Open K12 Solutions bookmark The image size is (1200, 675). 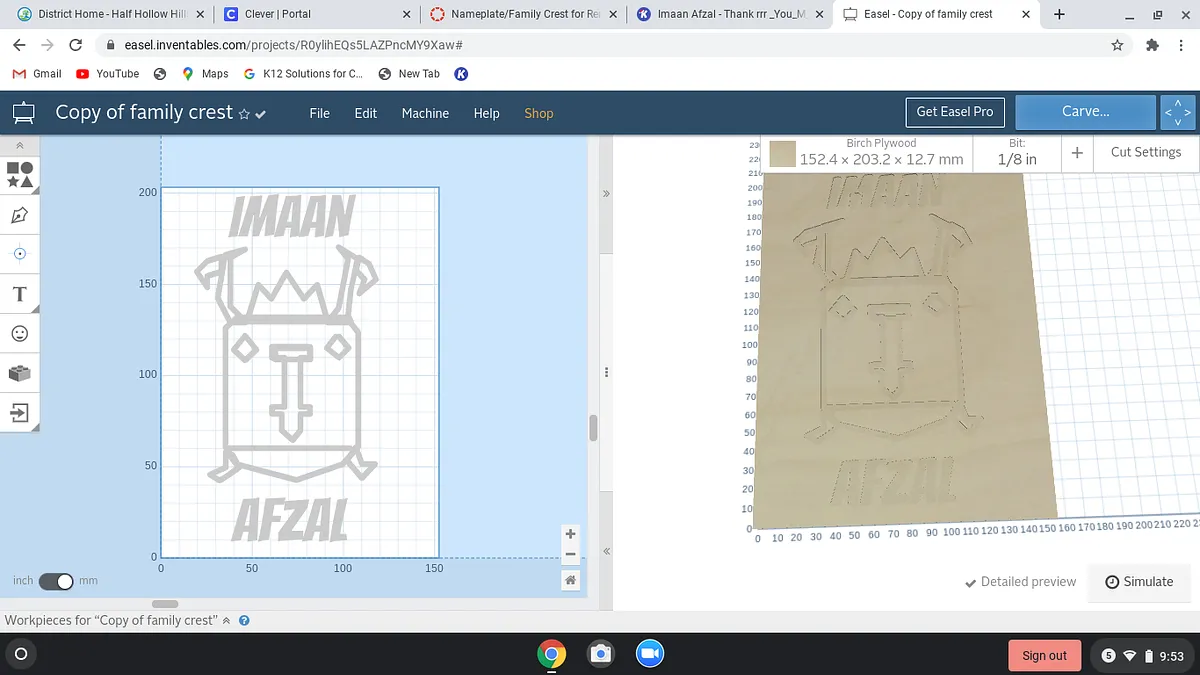pos(303,74)
